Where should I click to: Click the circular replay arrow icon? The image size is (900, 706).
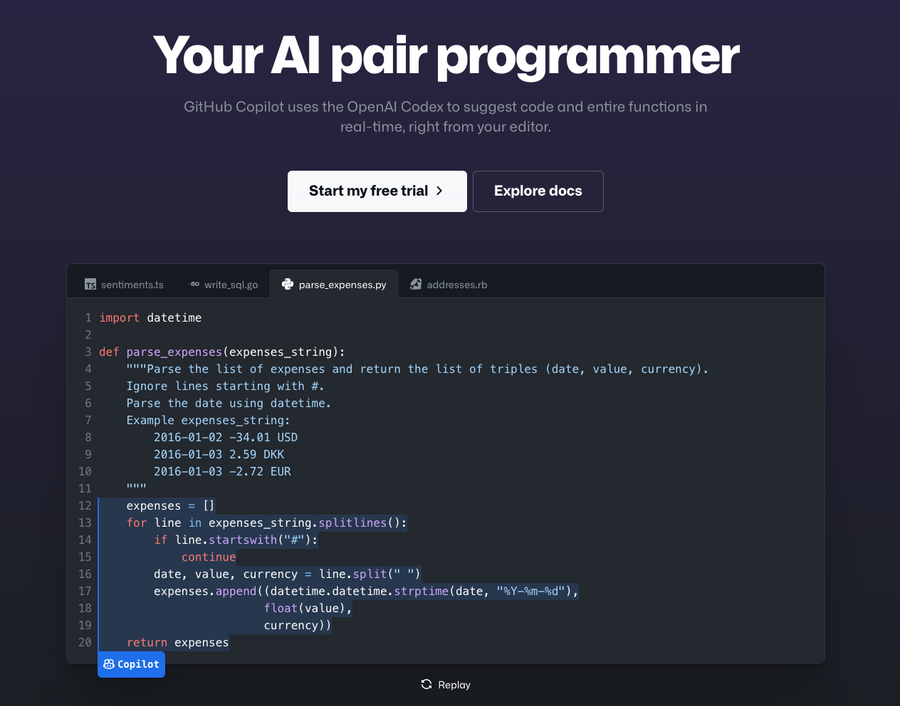[426, 684]
